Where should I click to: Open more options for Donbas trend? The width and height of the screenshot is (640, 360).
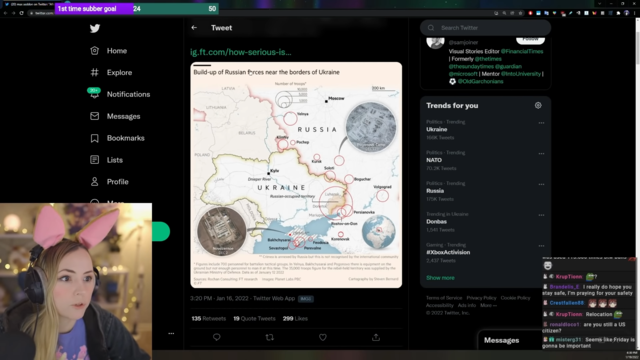[x=541, y=215]
